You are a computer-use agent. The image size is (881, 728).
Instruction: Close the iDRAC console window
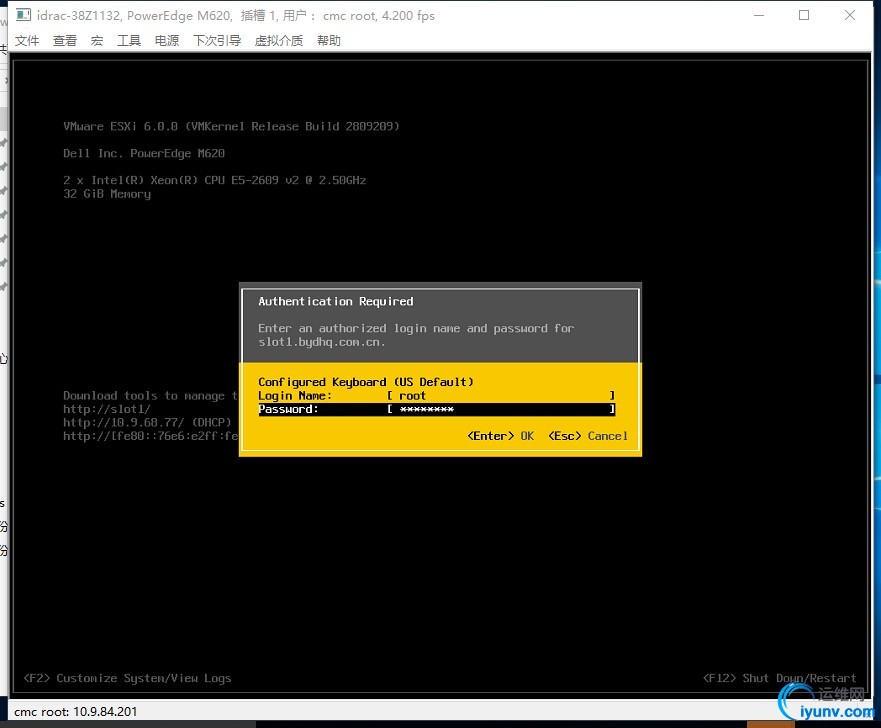pos(850,15)
